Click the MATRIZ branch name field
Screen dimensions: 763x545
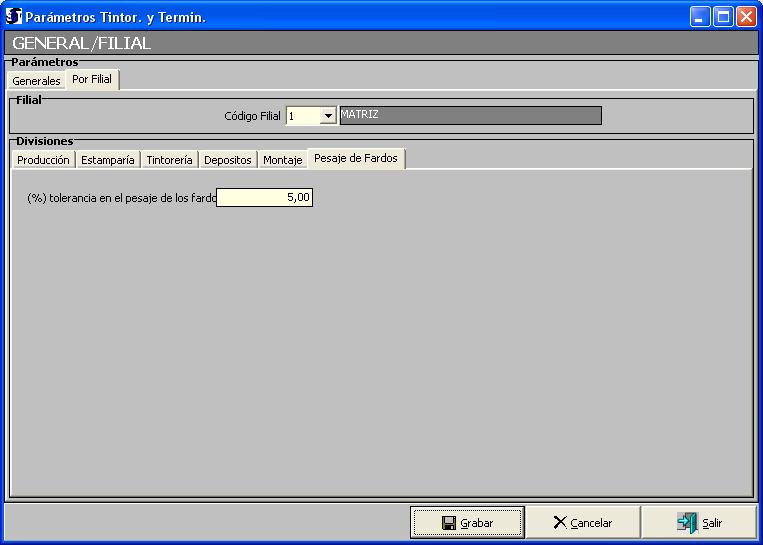470,116
